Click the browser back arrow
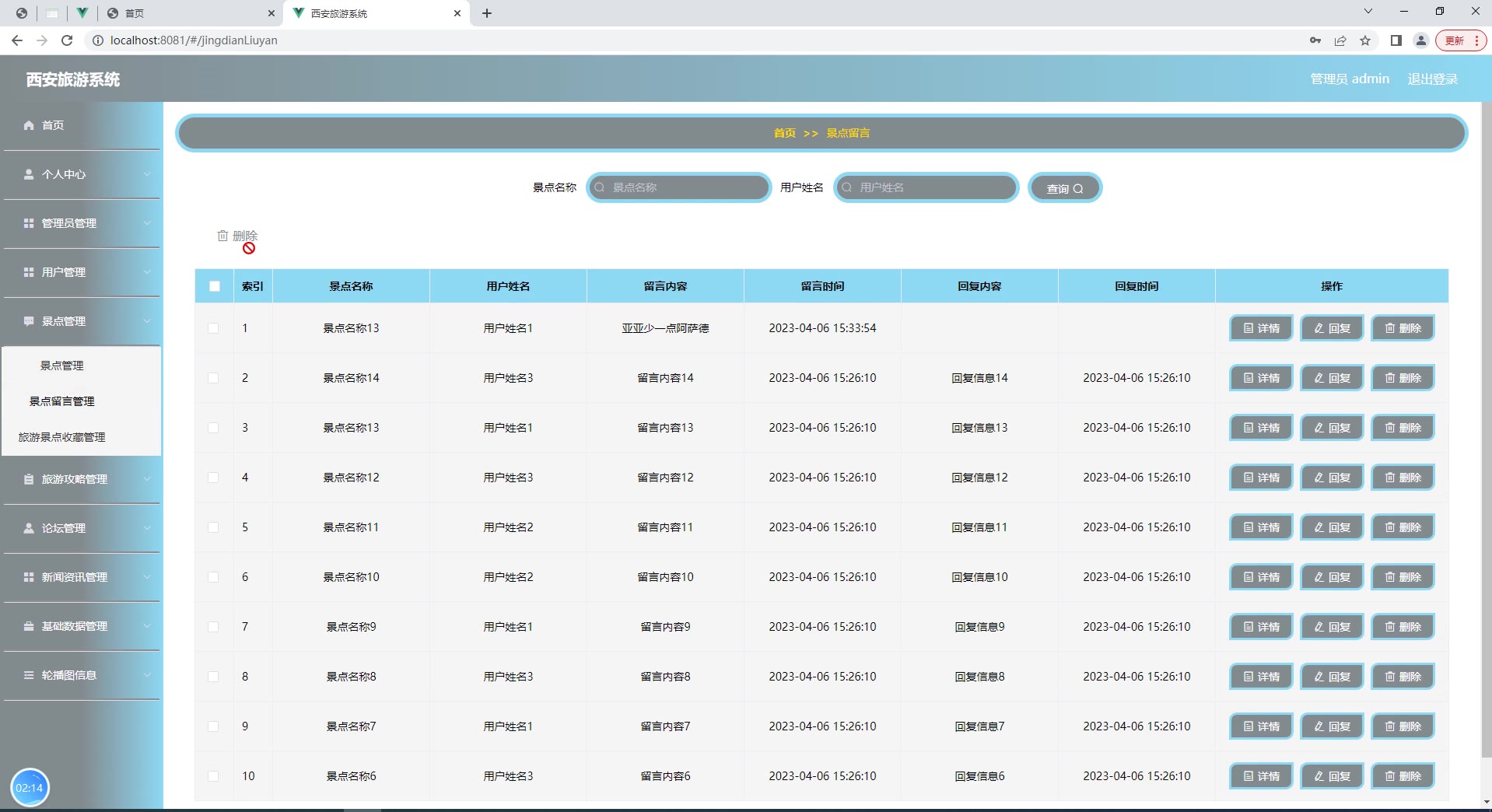 pyautogui.click(x=17, y=40)
